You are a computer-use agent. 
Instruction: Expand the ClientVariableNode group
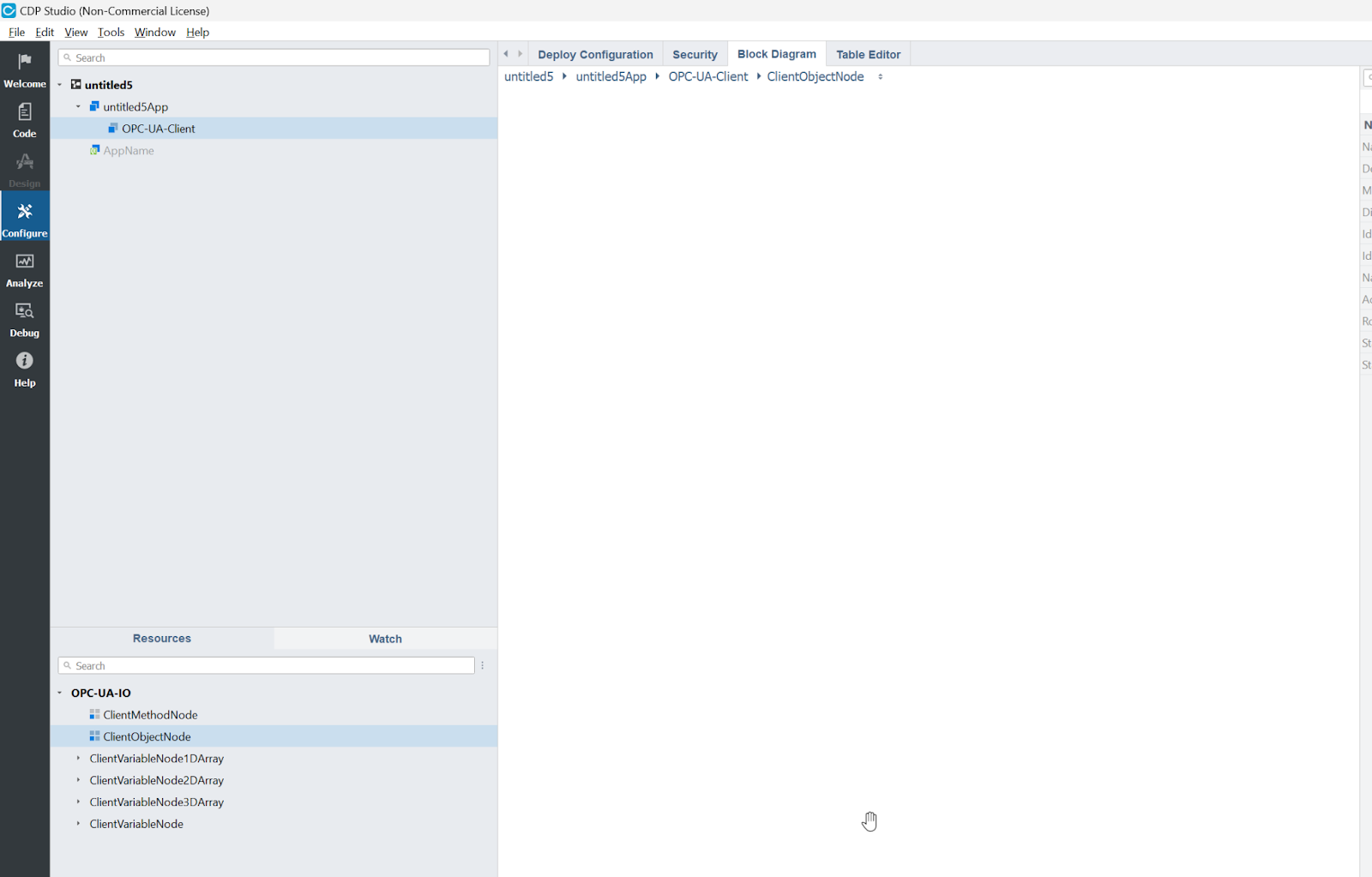[x=78, y=824]
